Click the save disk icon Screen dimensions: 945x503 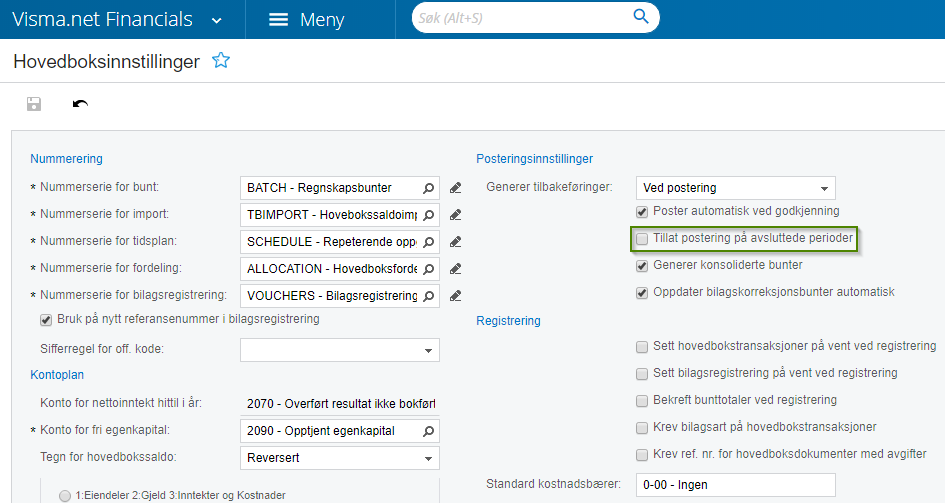[x=34, y=103]
